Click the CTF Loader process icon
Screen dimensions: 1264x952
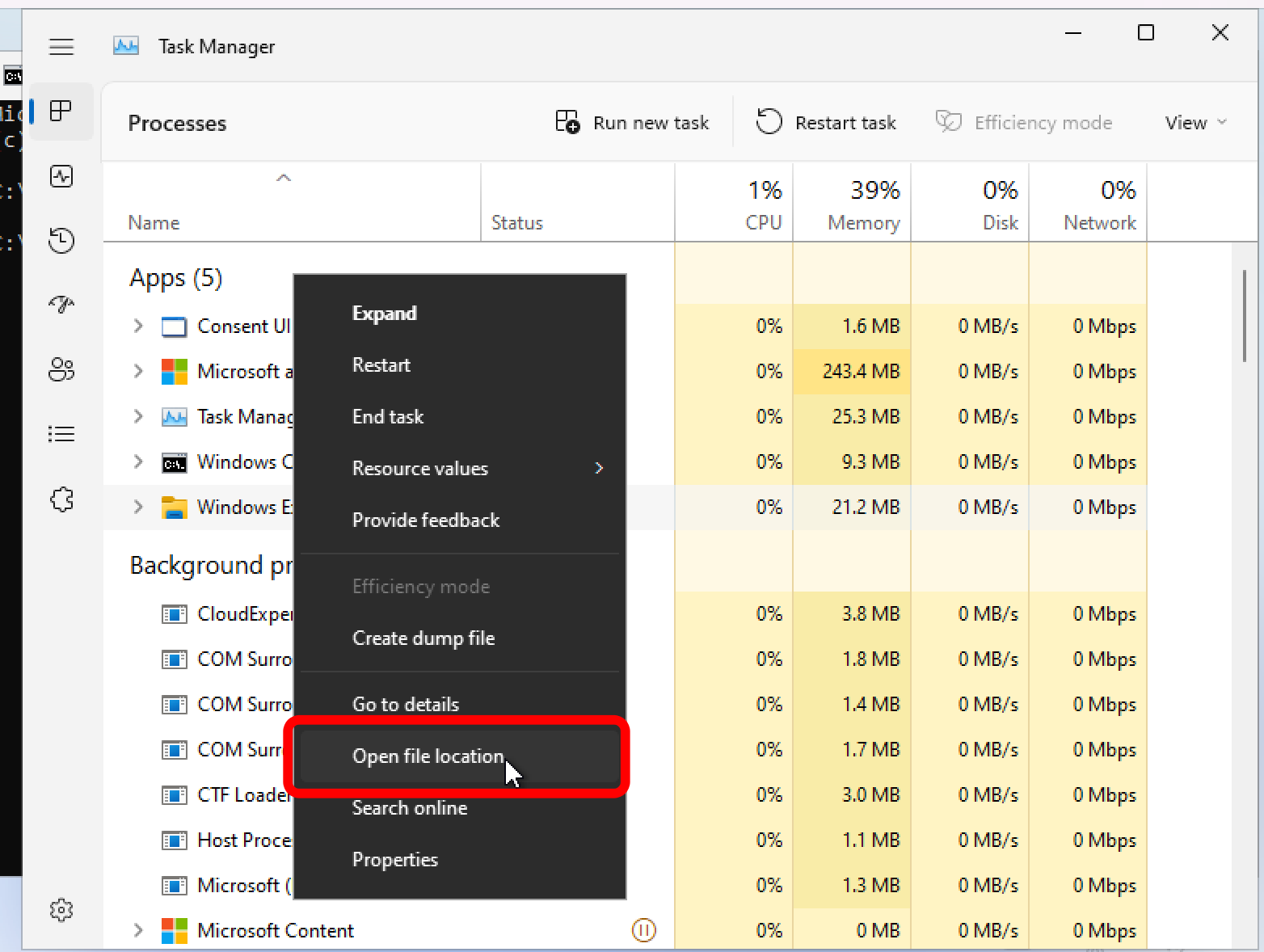pyautogui.click(x=174, y=795)
